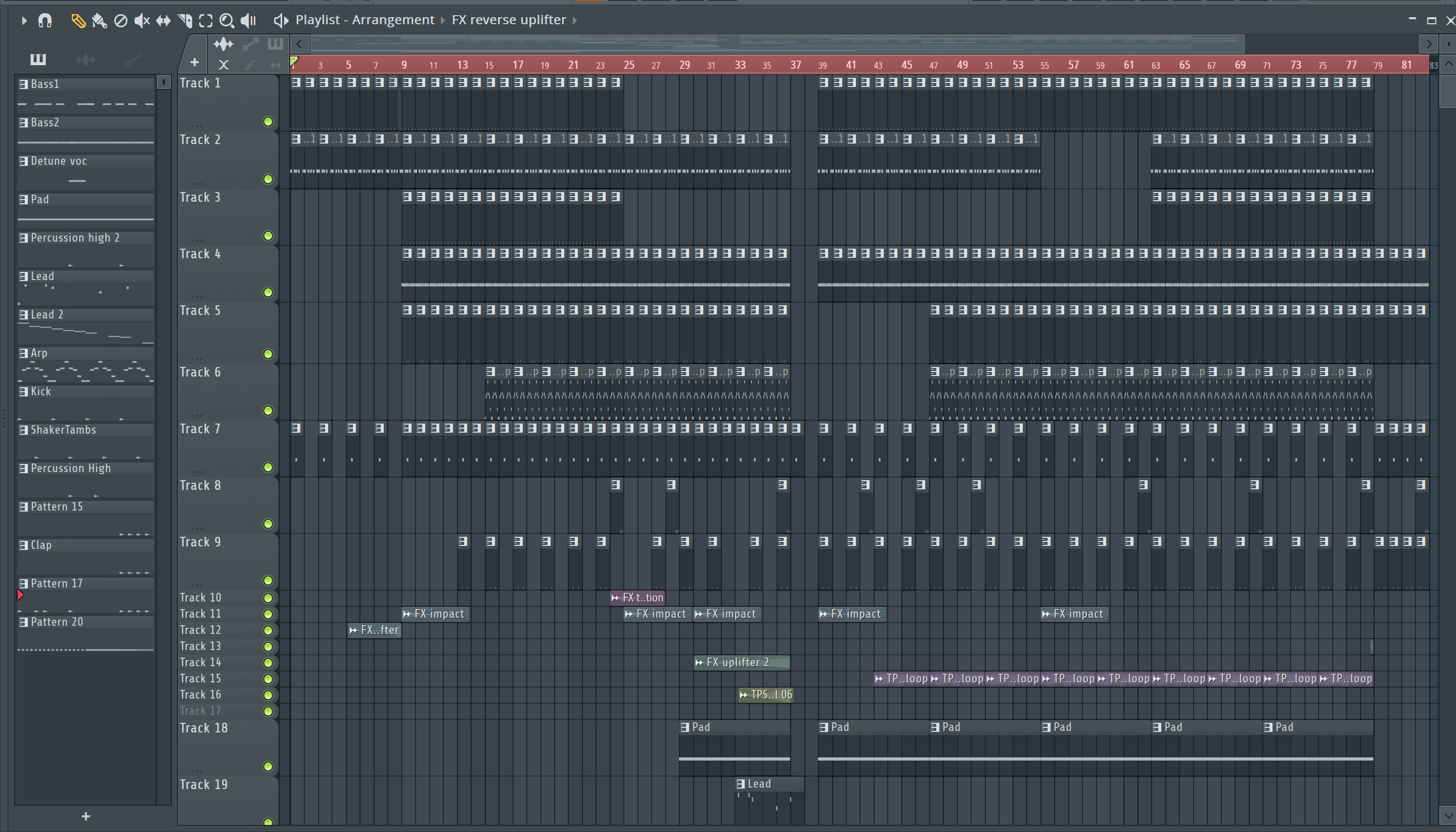Select the Track 3 header
The width and height of the screenshot is (1456, 832).
(227, 216)
